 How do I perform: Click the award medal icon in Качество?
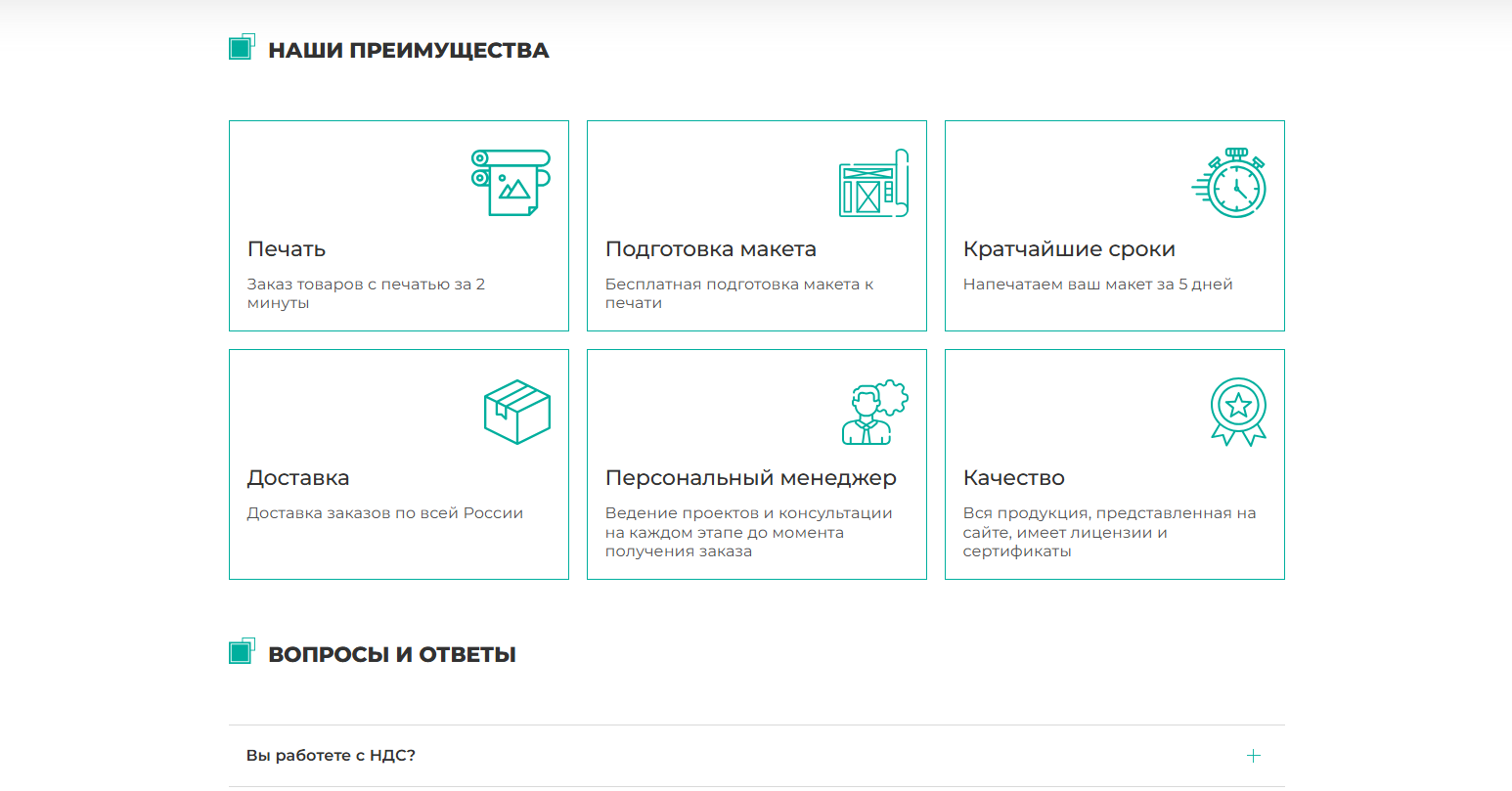pyautogui.click(x=1238, y=412)
